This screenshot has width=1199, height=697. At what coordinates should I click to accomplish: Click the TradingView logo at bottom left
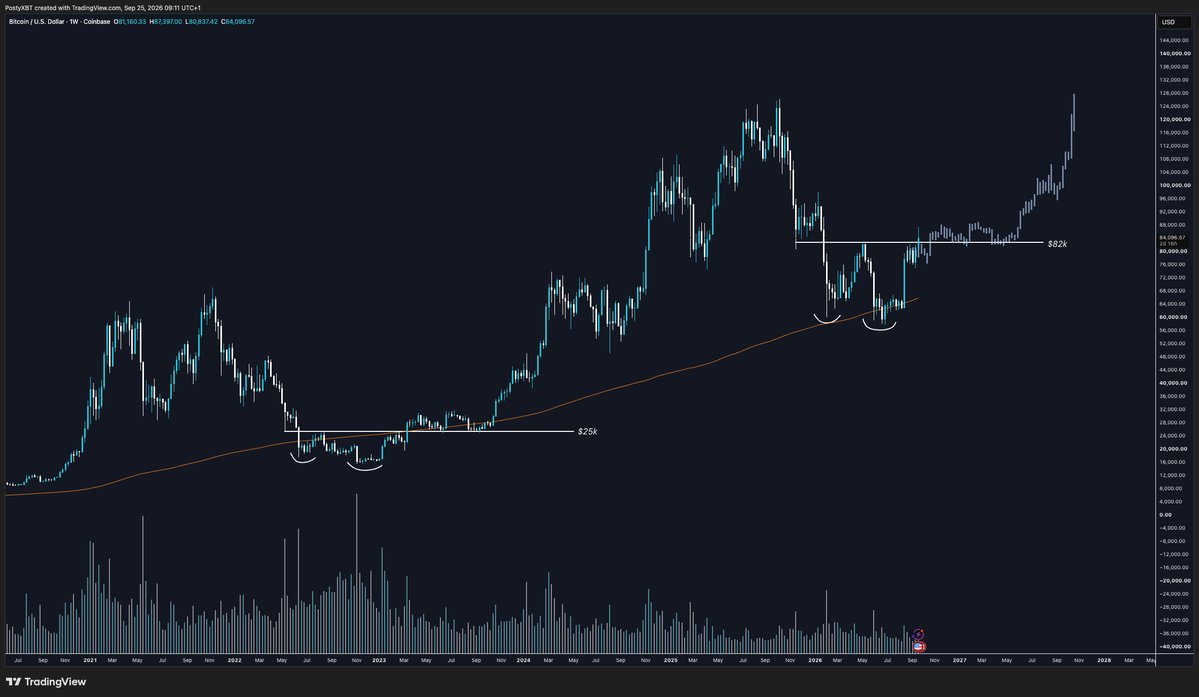[x=46, y=682]
